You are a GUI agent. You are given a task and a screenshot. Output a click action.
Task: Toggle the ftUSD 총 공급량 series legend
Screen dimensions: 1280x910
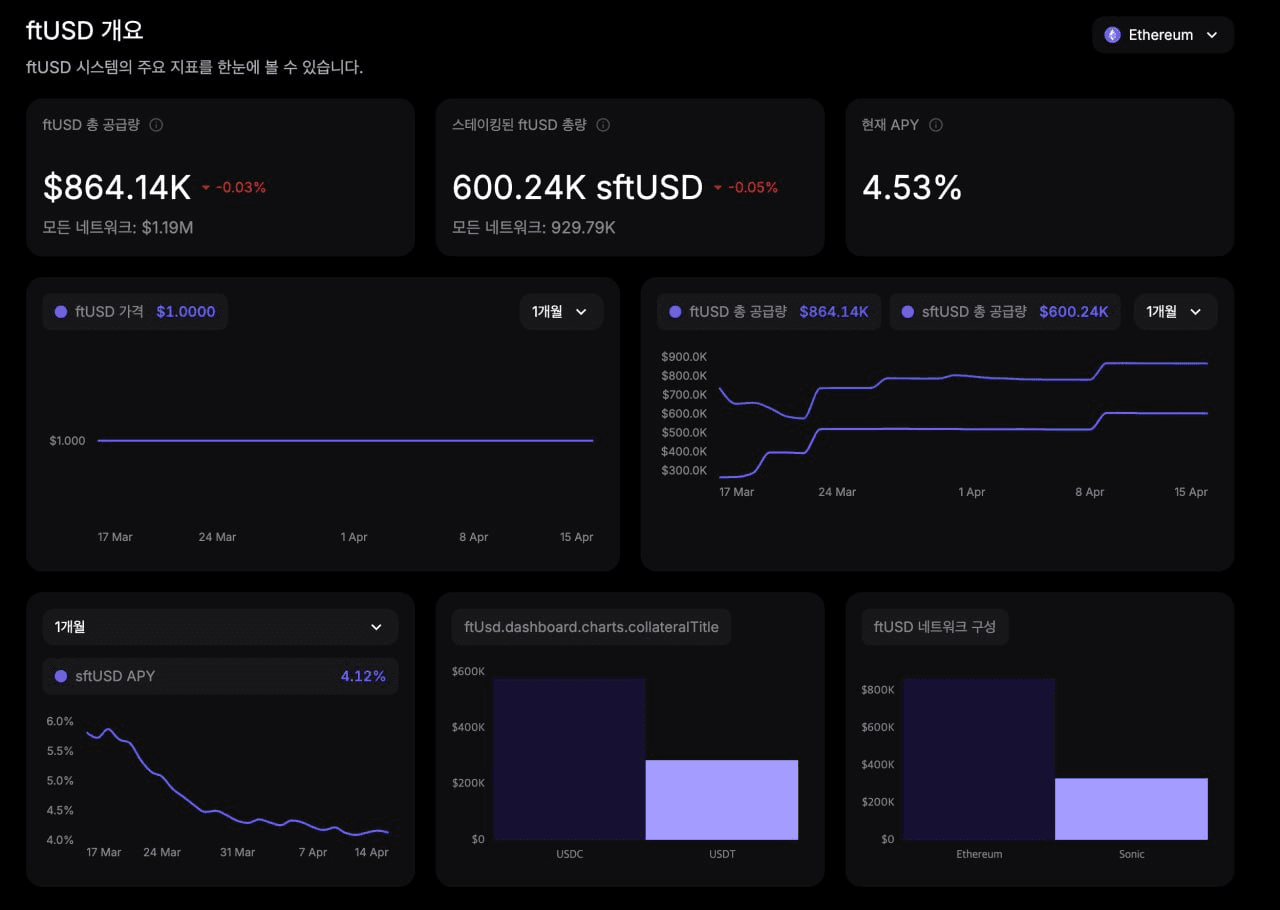click(768, 312)
